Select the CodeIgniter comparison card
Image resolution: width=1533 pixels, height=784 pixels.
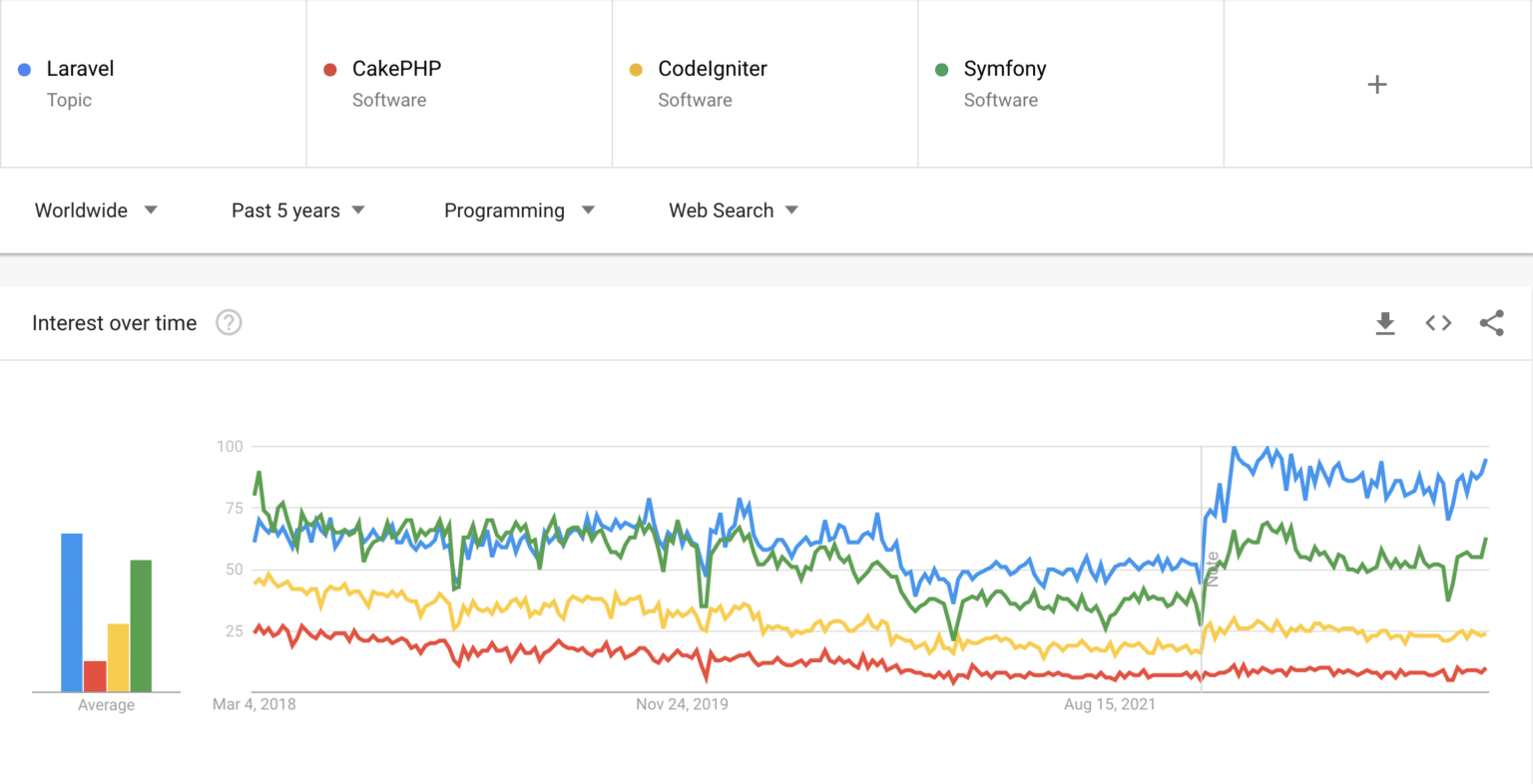765,84
